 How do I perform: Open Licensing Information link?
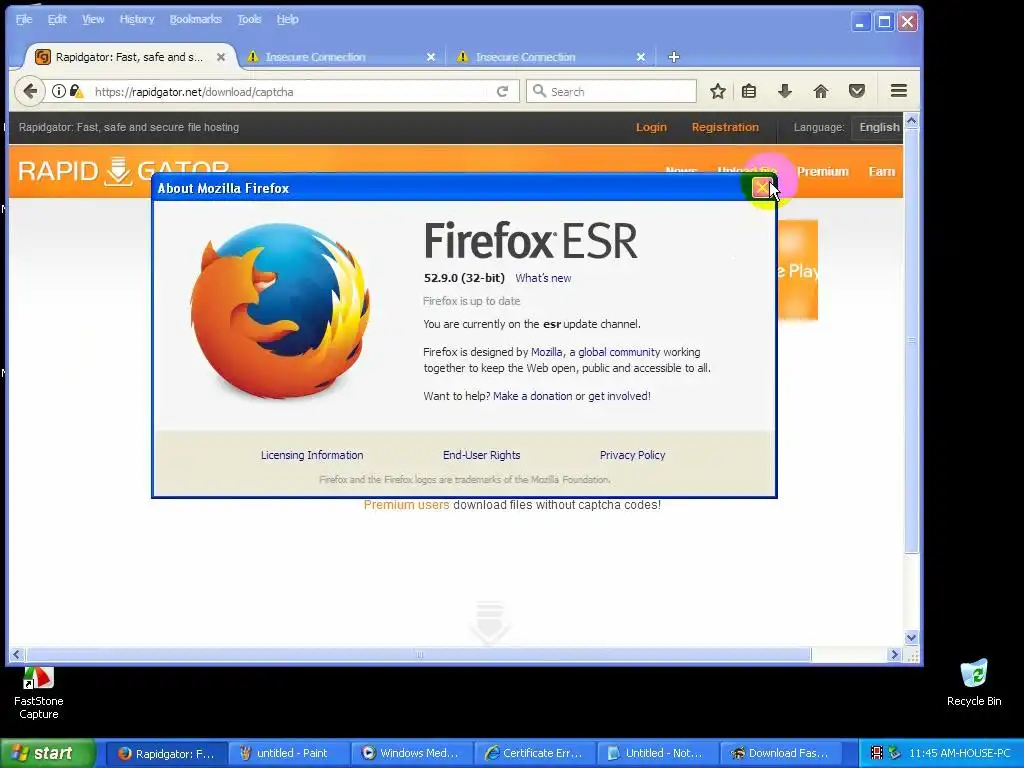(312, 455)
